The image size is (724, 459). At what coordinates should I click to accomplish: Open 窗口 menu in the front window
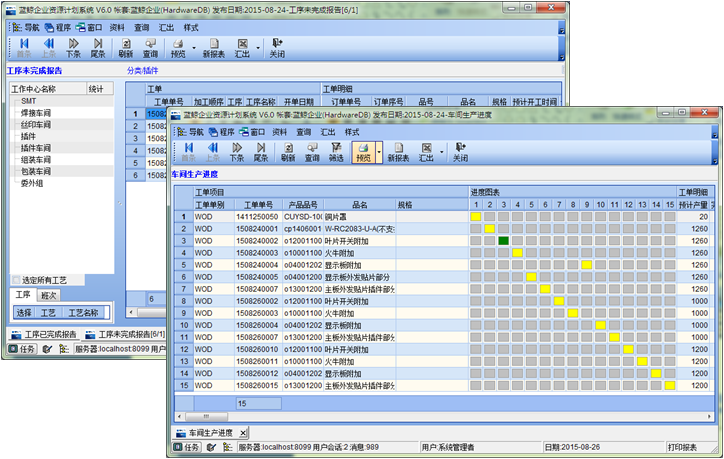pyautogui.click(x=252, y=132)
